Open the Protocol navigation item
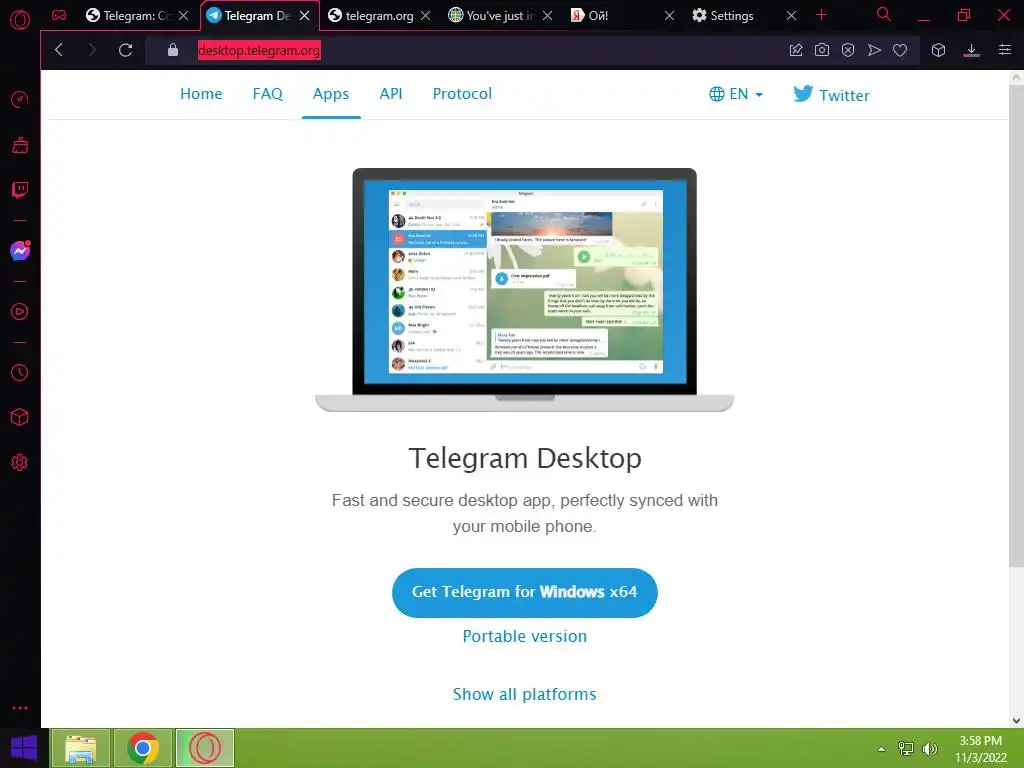 [462, 94]
